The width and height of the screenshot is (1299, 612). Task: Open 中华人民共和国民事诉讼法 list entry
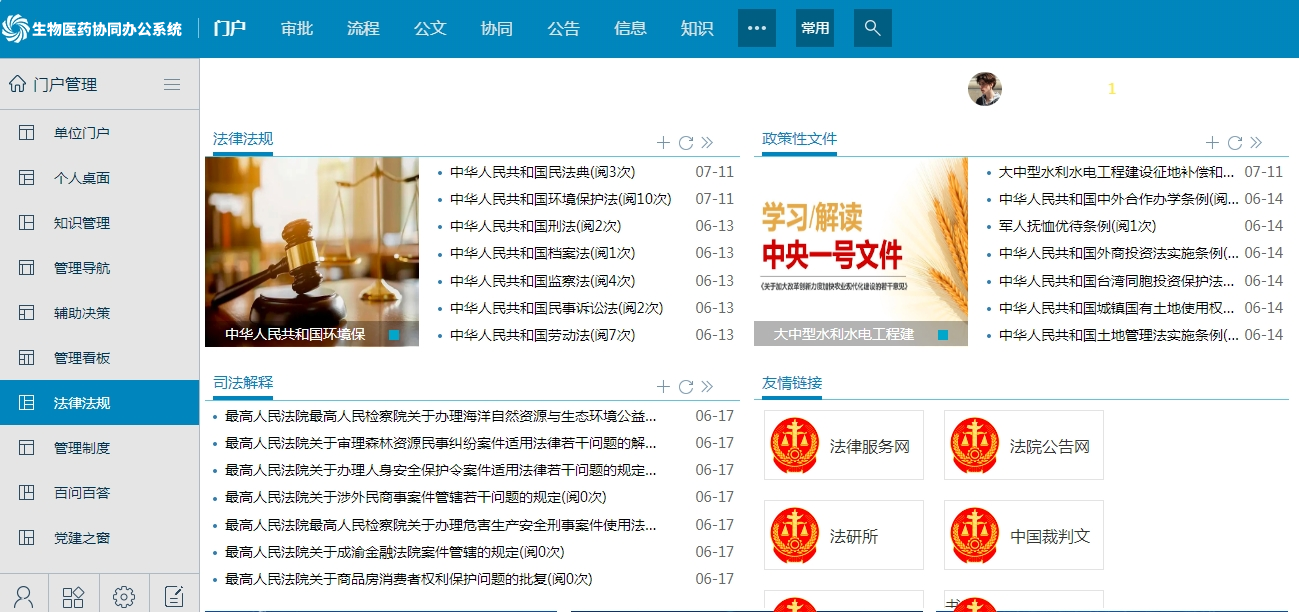[556, 308]
